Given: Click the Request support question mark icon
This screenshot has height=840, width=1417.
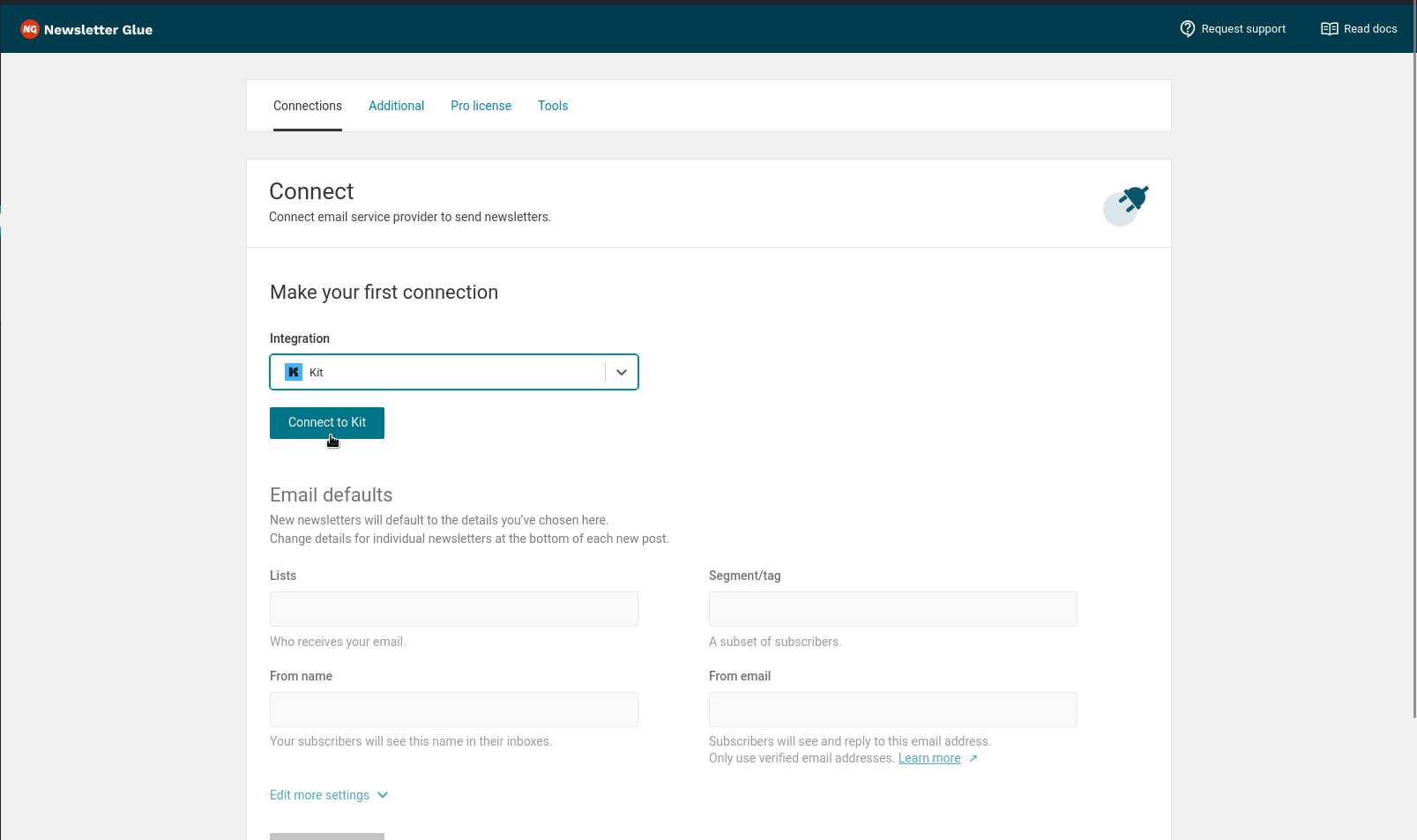Looking at the screenshot, I should [1187, 29].
